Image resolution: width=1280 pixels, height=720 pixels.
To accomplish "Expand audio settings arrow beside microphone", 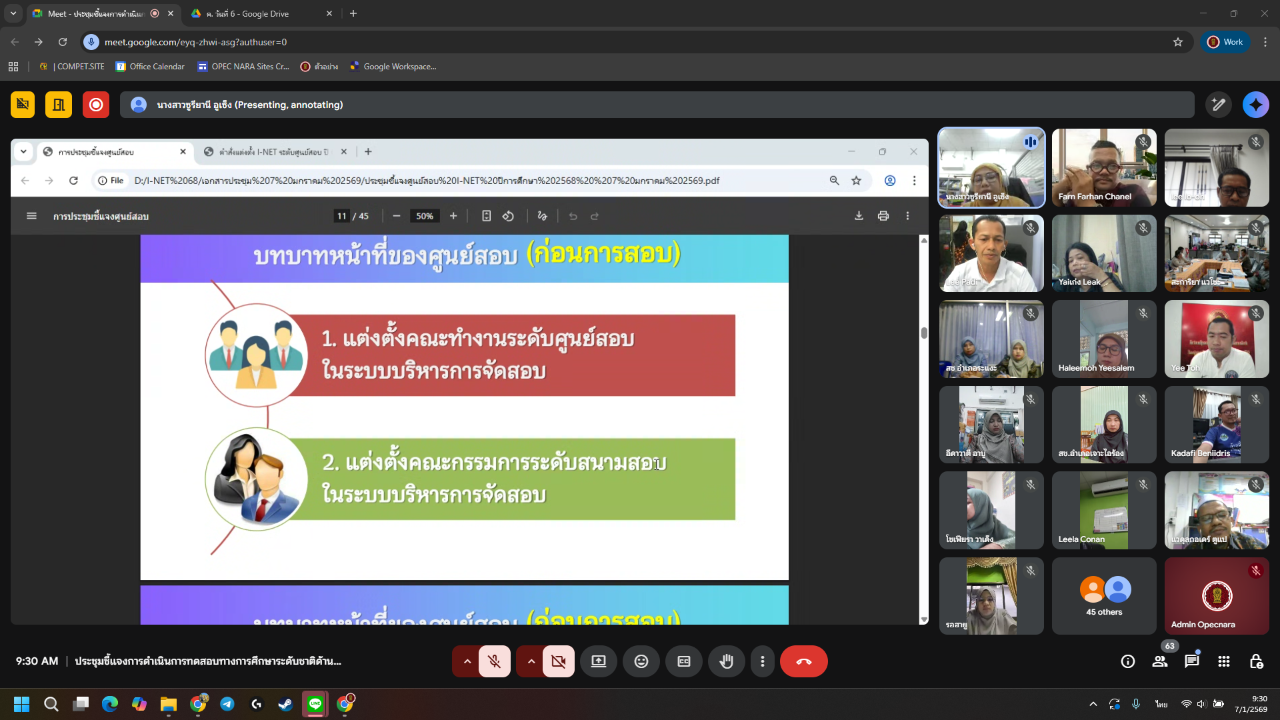I will point(466,661).
